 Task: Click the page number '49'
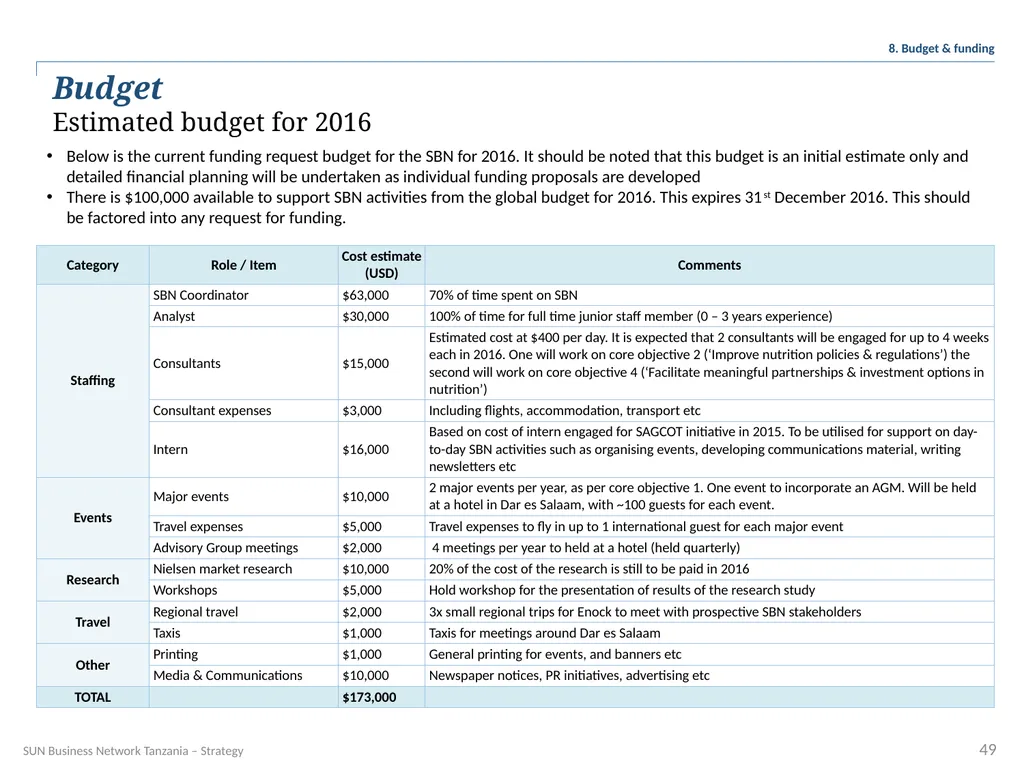click(x=987, y=750)
